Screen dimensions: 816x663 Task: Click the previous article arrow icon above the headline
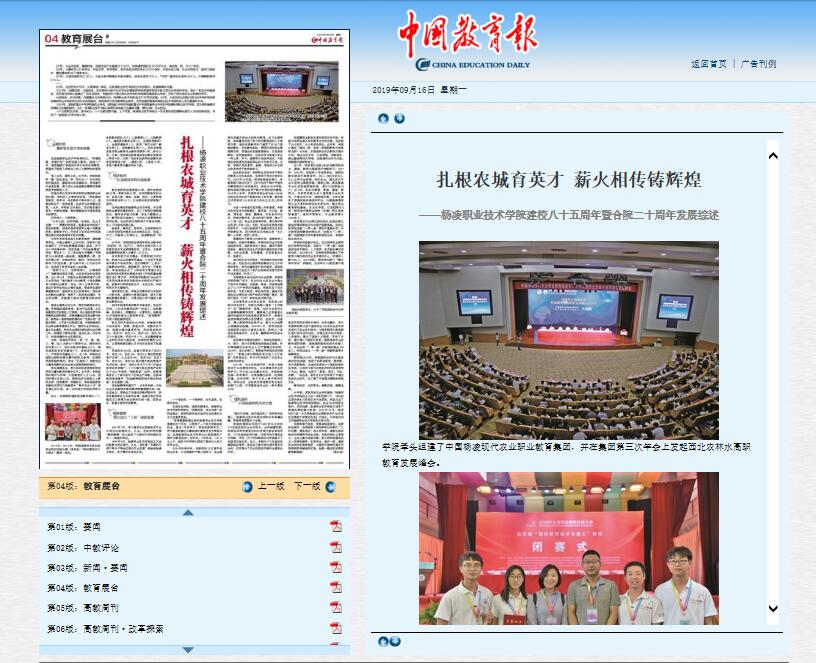pos(383,119)
